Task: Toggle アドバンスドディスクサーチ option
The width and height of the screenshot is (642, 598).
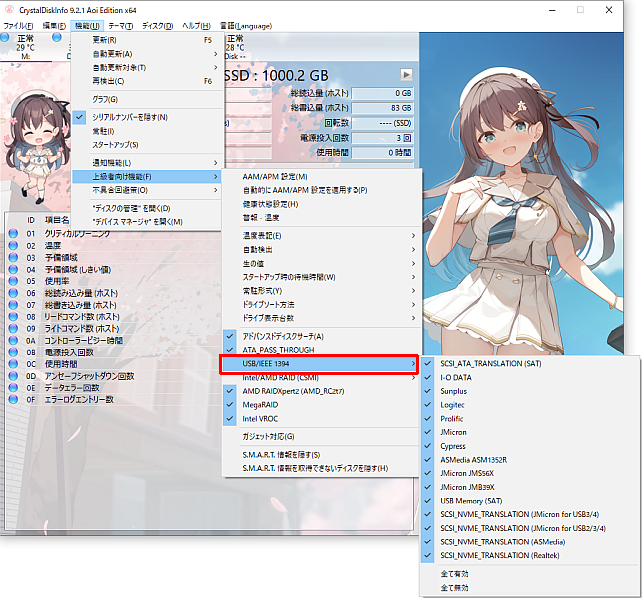Action: click(321, 336)
